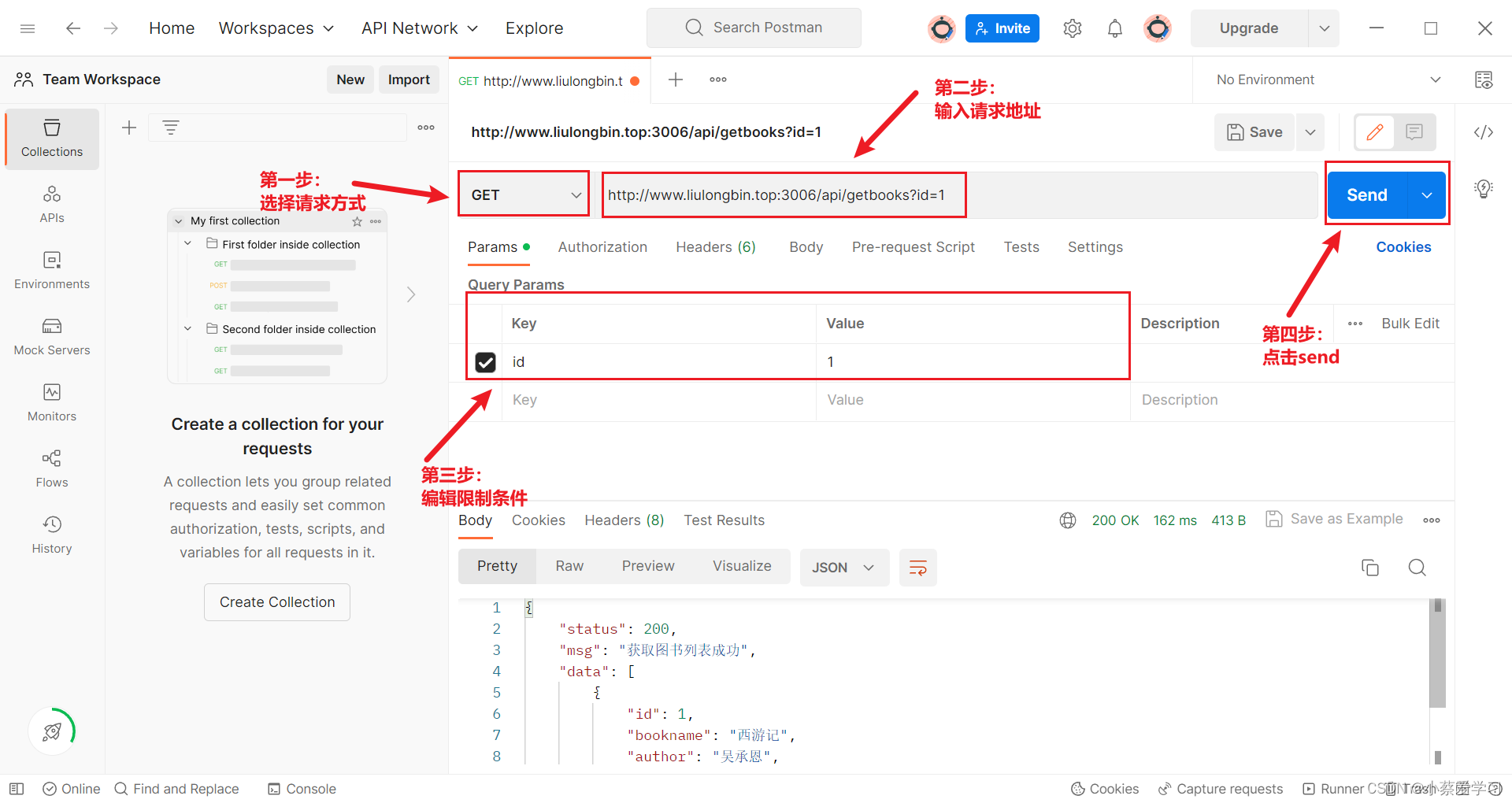Click the empty Key parameter field

(x=658, y=400)
